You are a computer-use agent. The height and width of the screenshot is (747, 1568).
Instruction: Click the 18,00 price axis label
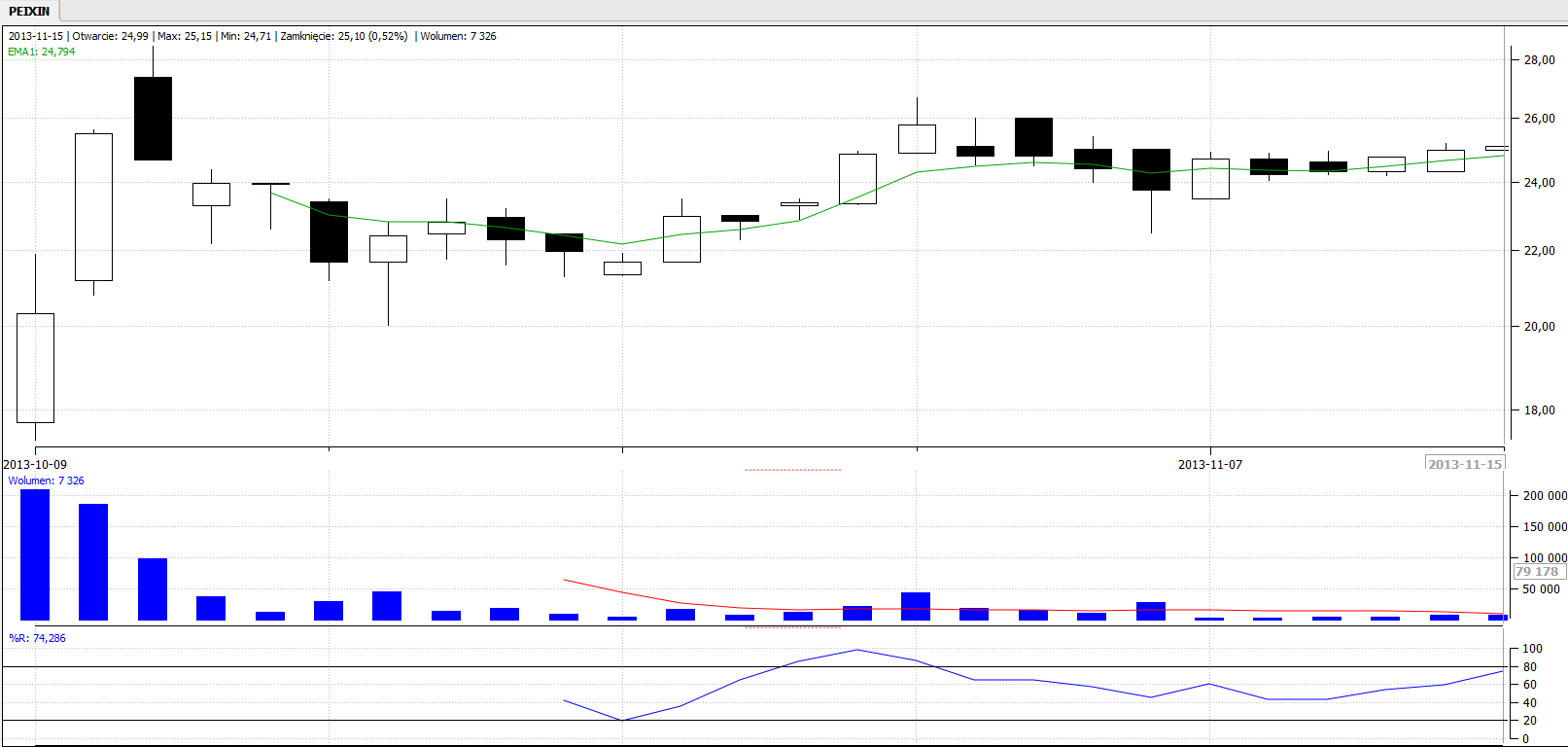coord(1539,410)
